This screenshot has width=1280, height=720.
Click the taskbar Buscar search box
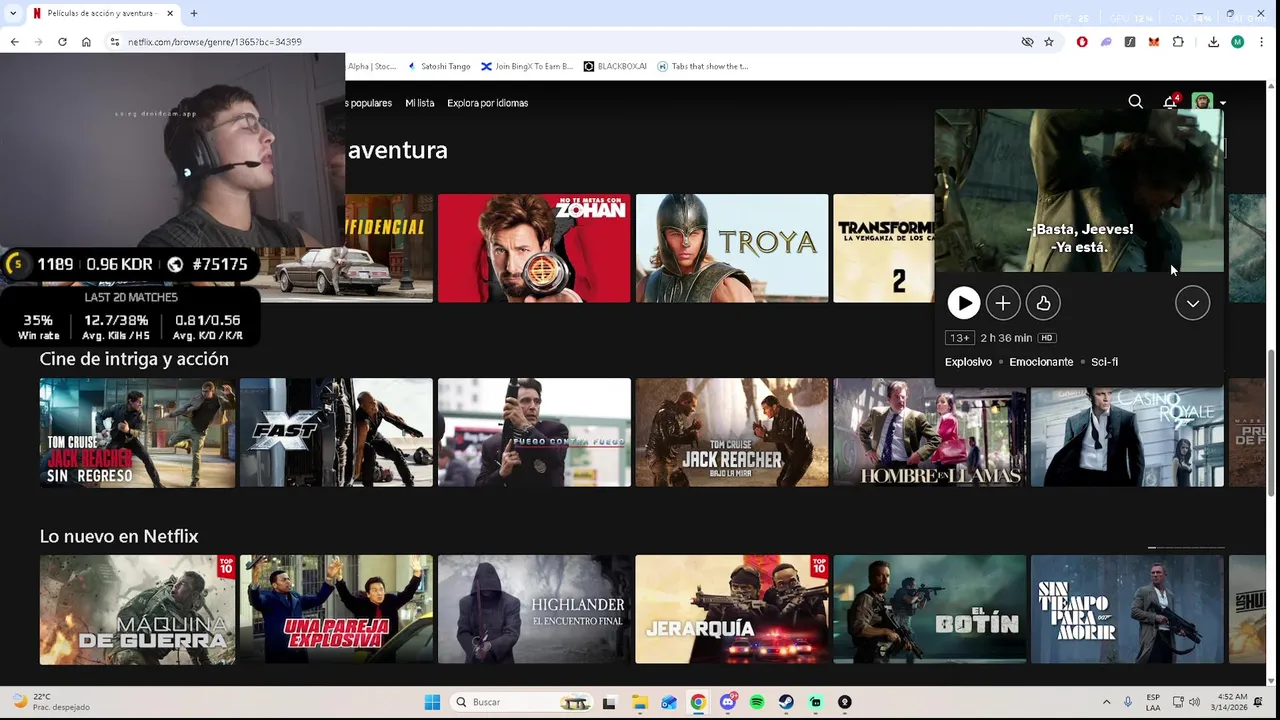[x=521, y=702]
